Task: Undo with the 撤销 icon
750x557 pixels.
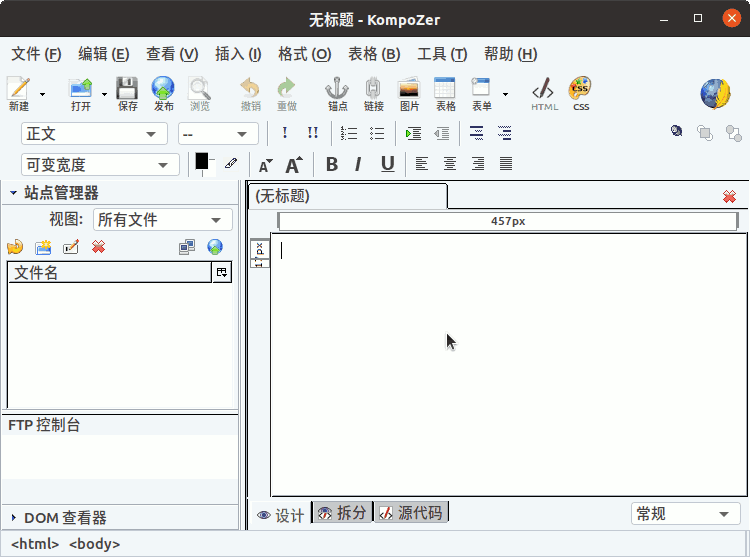Action: point(250,94)
